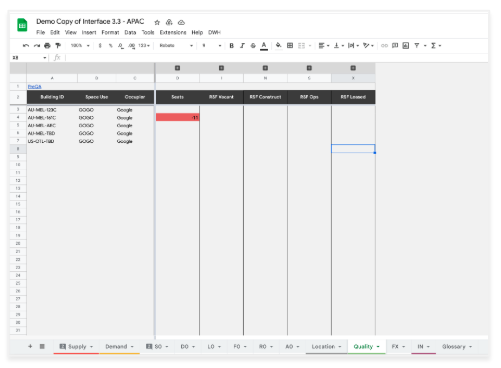Expand column group above Seats column

pyautogui.click(x=177, y=68)
